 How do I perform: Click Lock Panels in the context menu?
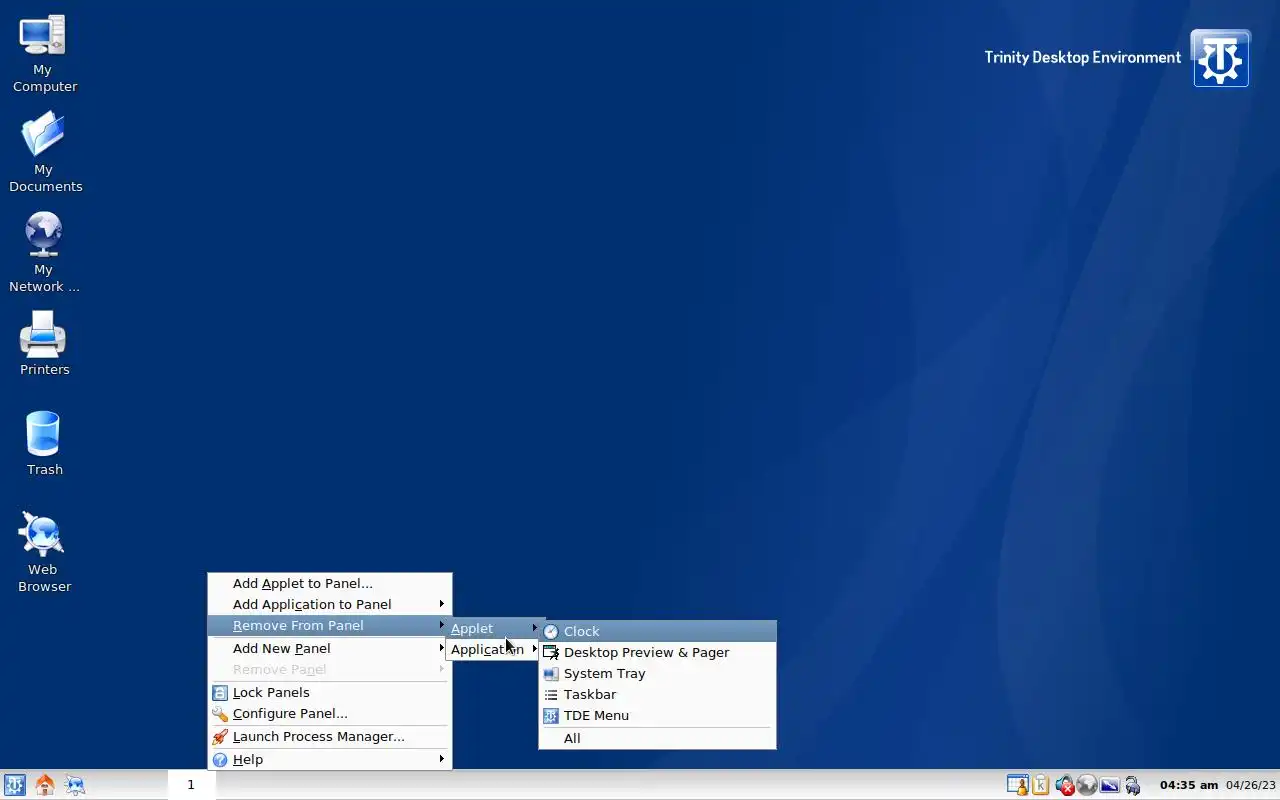click(x=330, y=692)
